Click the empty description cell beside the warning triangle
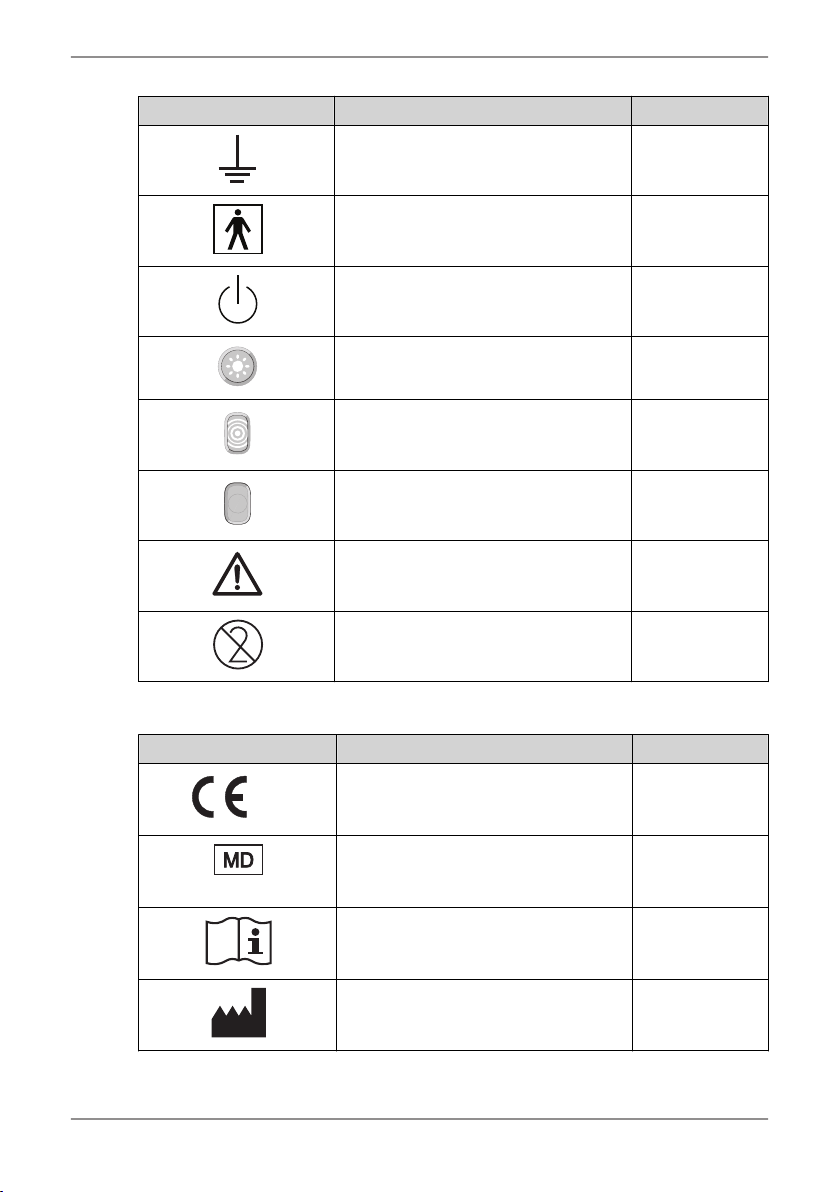 tap(483, 575)
